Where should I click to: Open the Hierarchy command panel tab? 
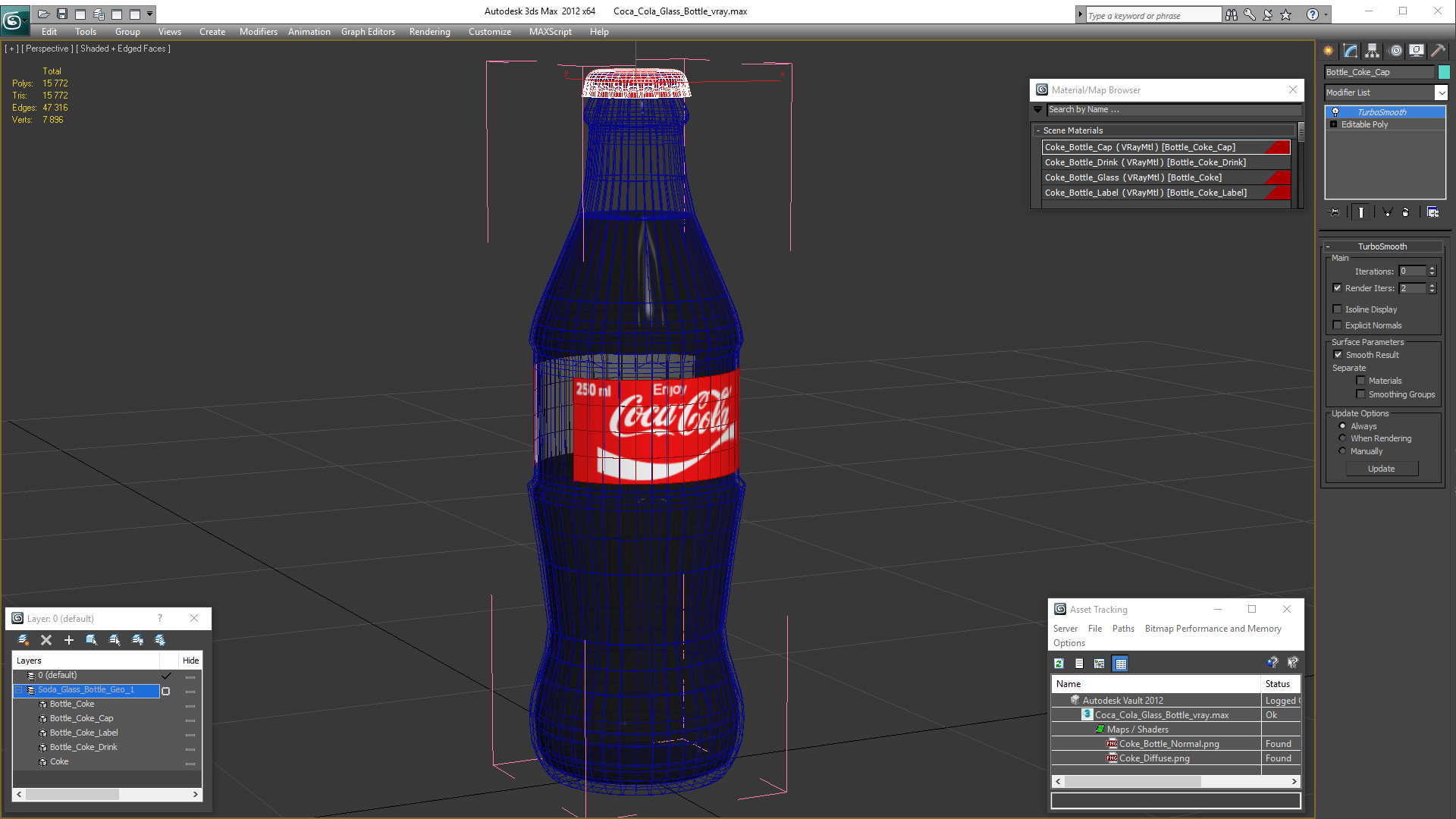click(x=1373, y=51)
